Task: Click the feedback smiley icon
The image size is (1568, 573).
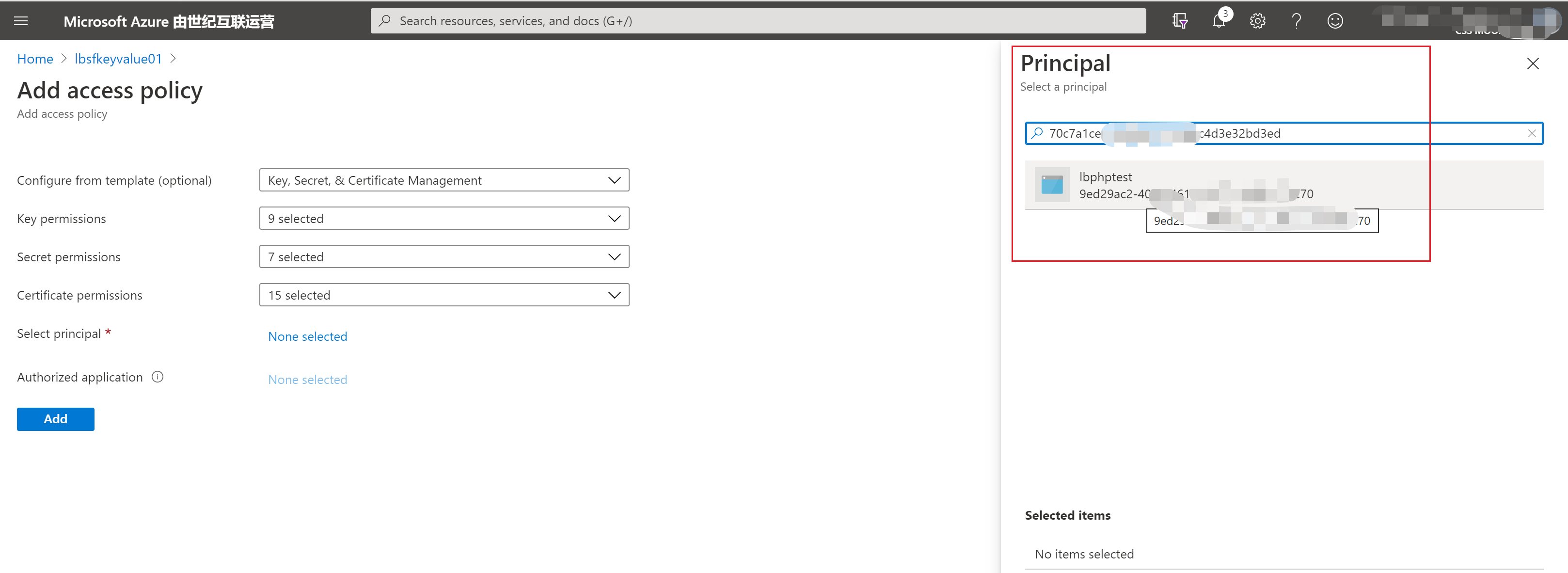Action: (x=1335, y=21)
